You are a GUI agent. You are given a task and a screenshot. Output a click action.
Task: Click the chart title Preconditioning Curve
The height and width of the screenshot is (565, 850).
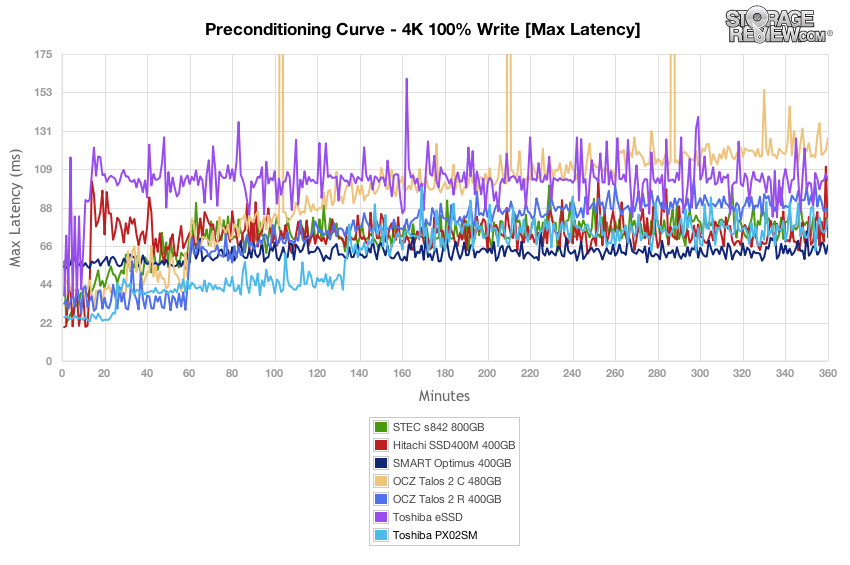click(x=422, y=29)
